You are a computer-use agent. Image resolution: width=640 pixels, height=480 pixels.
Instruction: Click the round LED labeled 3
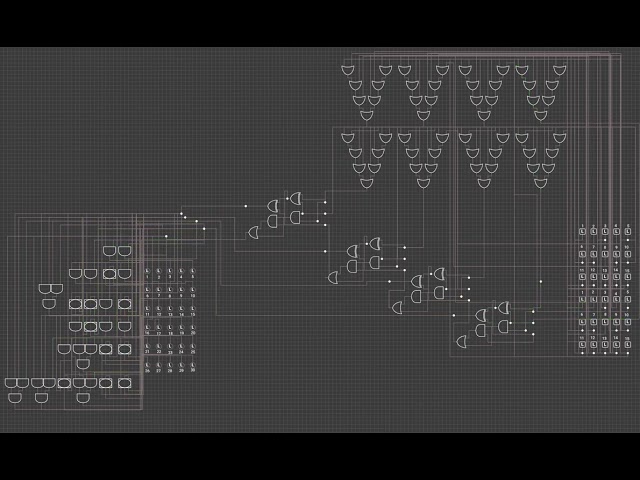[x=170, y=271]
